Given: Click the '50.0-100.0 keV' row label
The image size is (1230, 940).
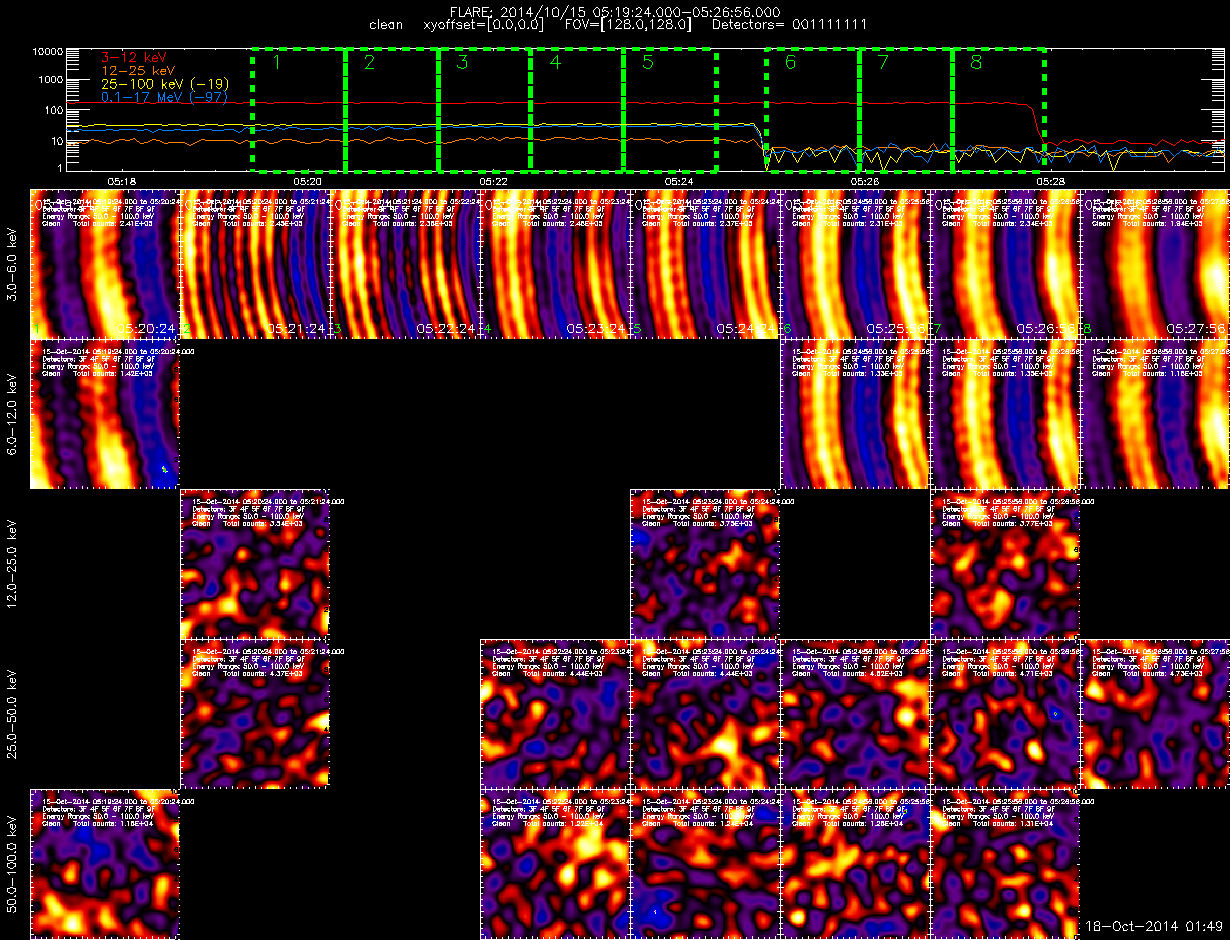Looking at the screenshot, I should click(12, 865).
